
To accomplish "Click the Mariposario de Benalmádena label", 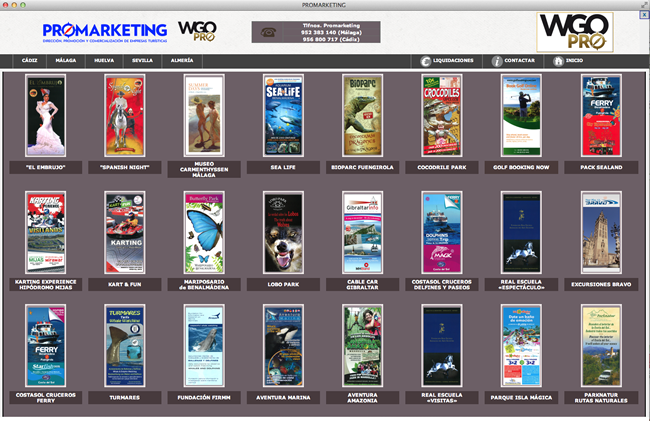I will 204,284.
